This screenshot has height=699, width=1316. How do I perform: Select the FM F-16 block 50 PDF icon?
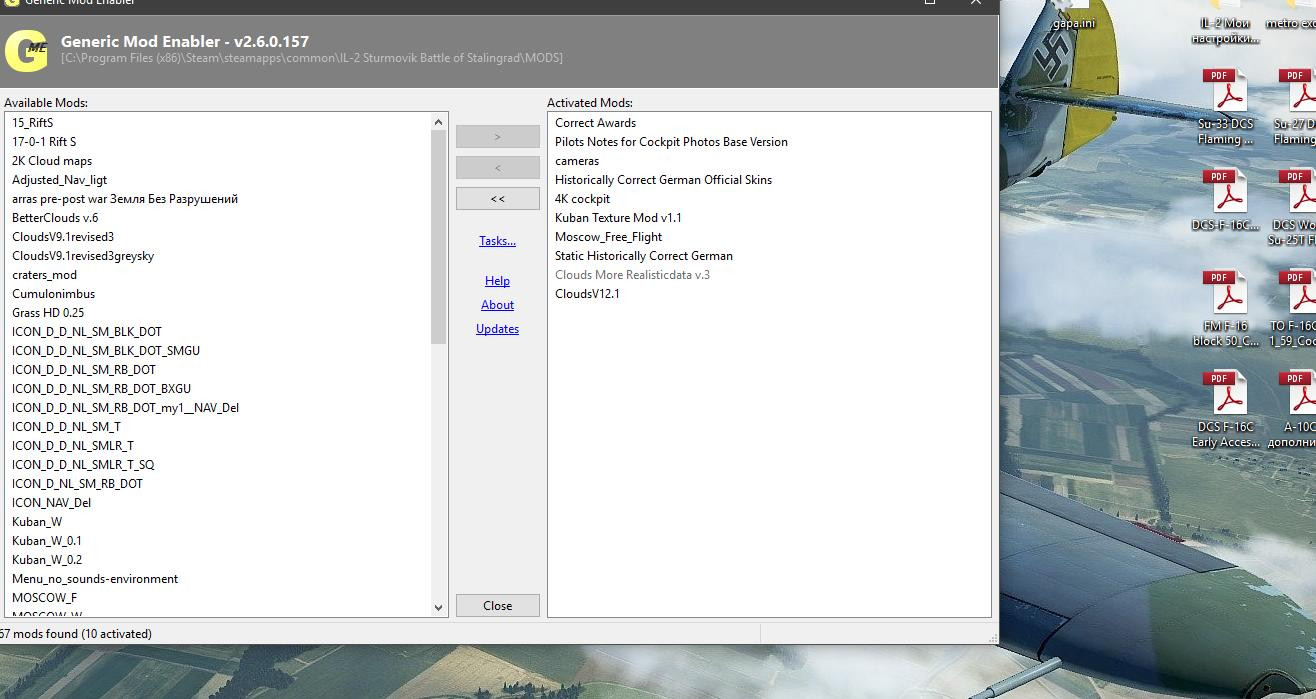pos(1227,308)
